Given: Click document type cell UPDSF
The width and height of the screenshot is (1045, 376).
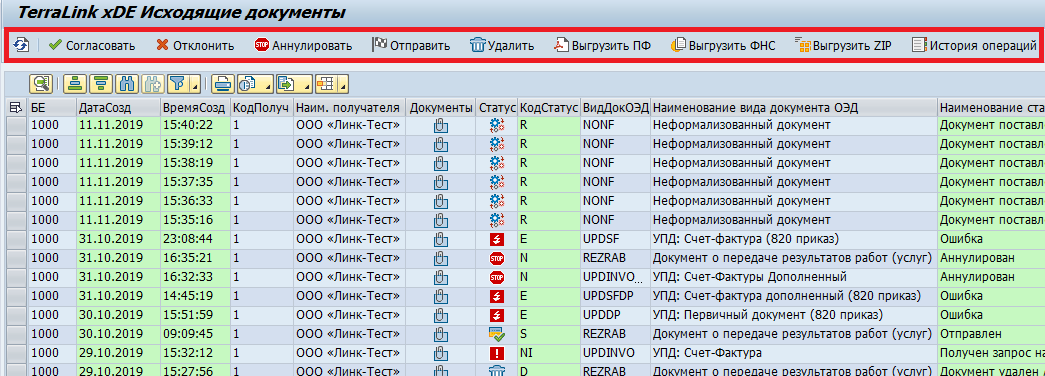Looking at the screenshot, I should click(614, 239).
